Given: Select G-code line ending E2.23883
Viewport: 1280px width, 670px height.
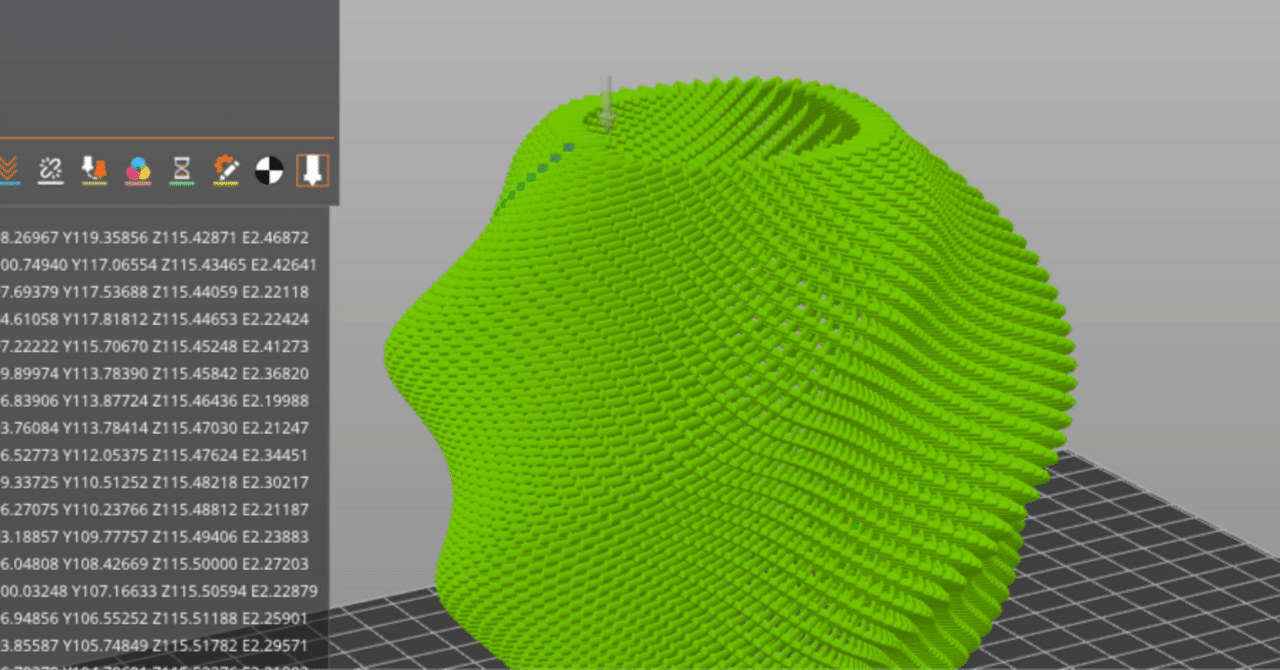Looking at the screenshot, I should click(x=155, y=536).
